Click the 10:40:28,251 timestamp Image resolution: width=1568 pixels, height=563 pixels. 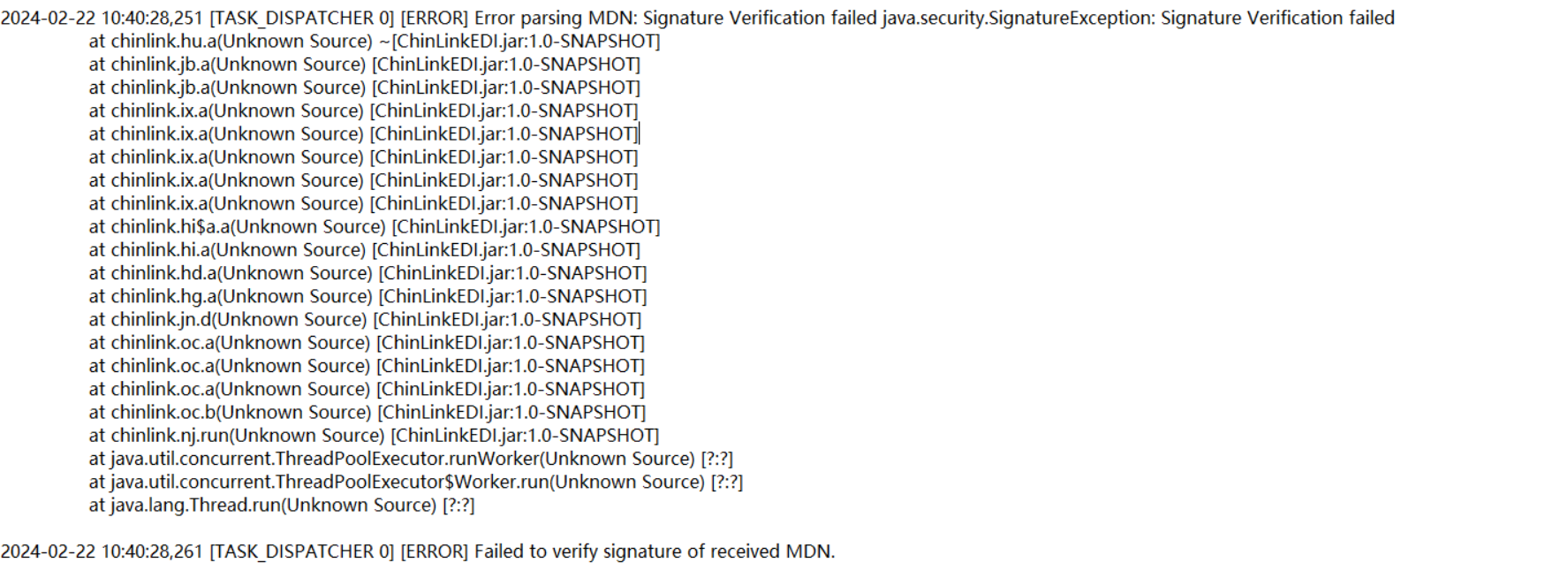152,18
